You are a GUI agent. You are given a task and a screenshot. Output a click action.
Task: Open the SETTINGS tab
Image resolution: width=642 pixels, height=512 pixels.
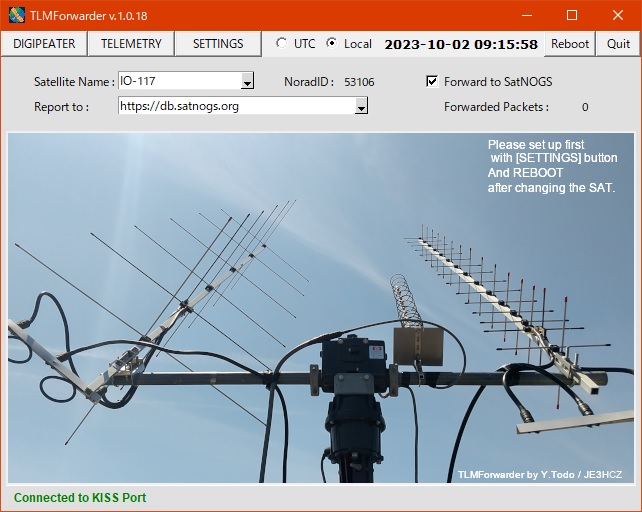218,44
